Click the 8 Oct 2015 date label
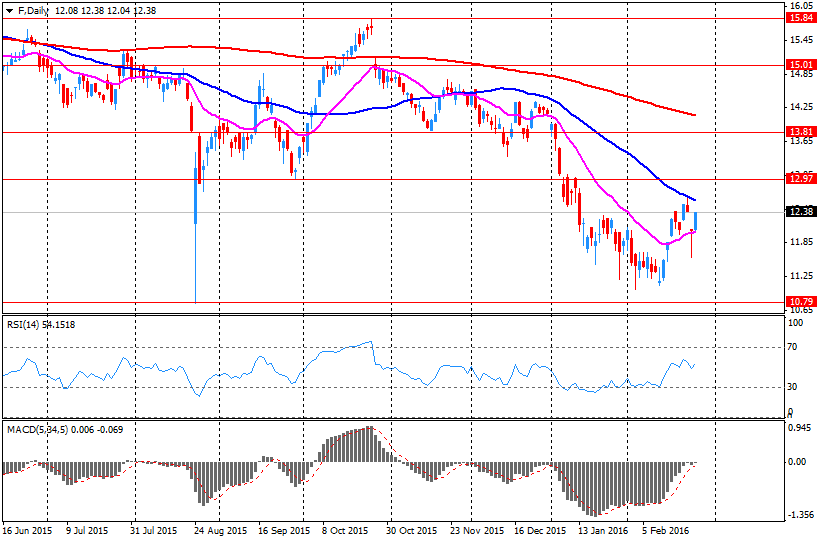824x539 pixels. (x=345, y=531)
